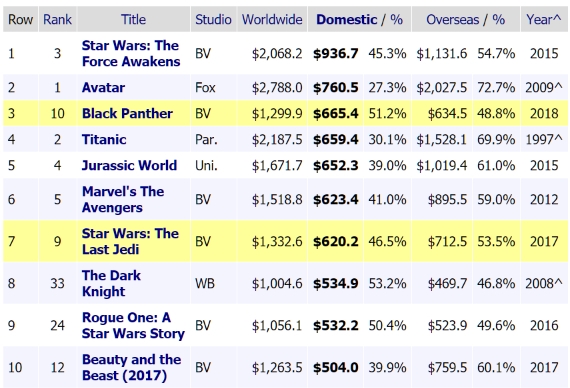Sort by Overseas column header
This screenshot has width=570, height=388.
tap(453, 20)
